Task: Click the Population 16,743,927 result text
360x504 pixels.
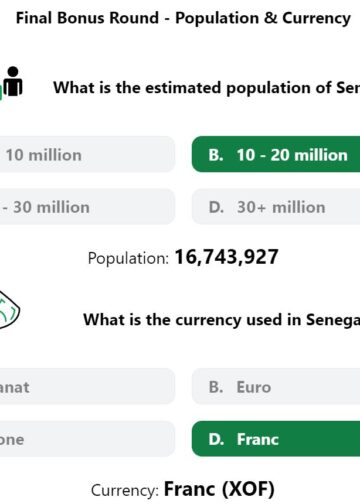Action: [183, 257]
